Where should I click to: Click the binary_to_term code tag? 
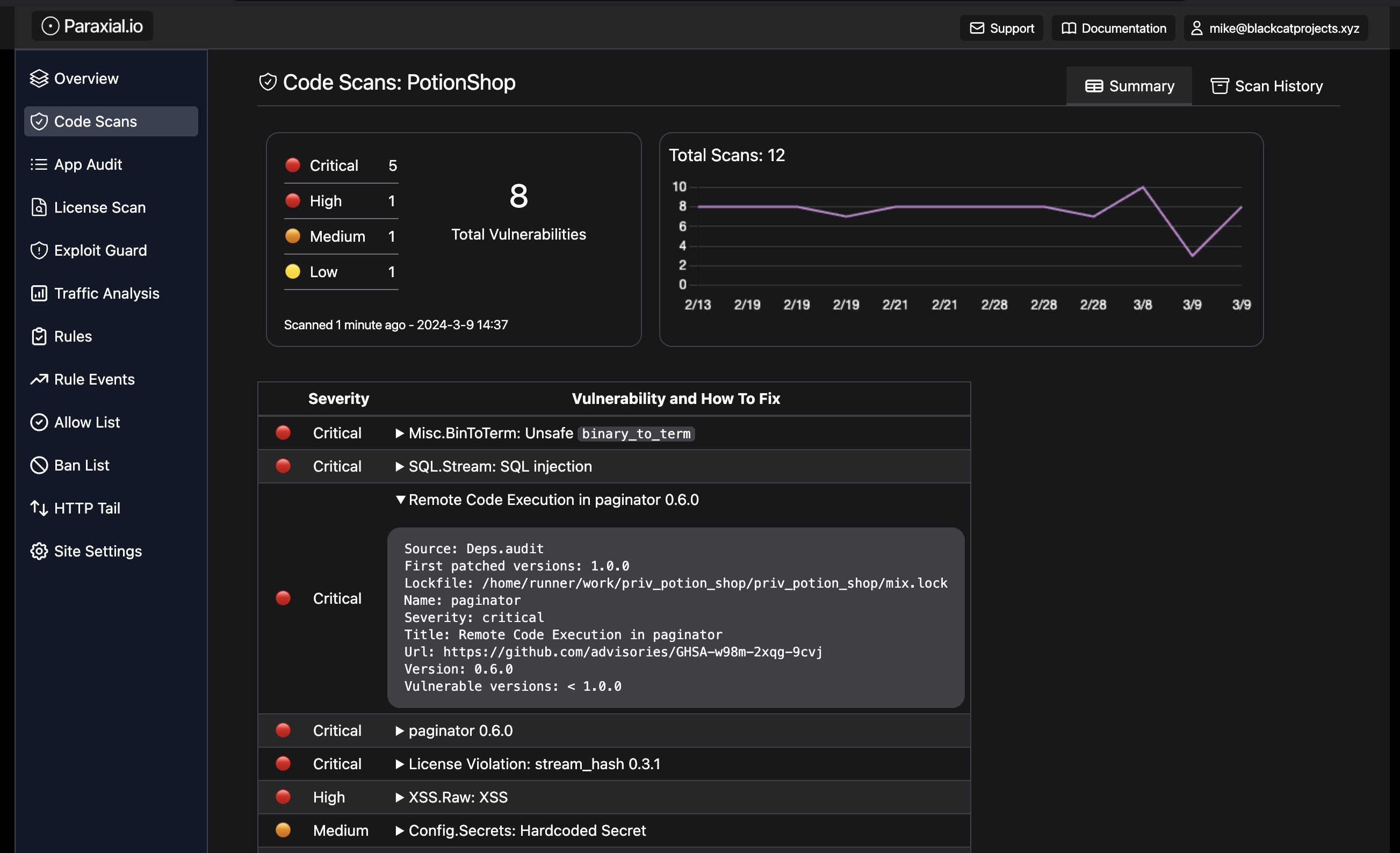coord(636,433)
